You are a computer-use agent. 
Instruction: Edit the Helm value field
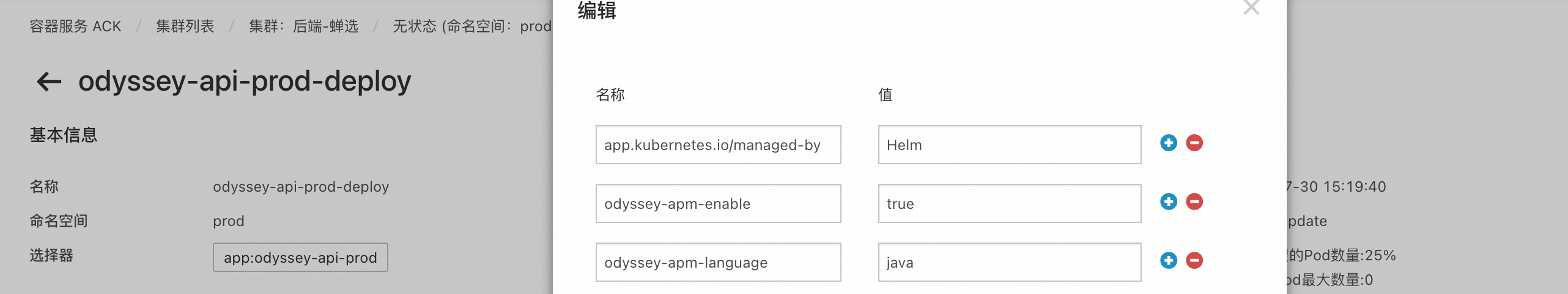point(1010,145)
